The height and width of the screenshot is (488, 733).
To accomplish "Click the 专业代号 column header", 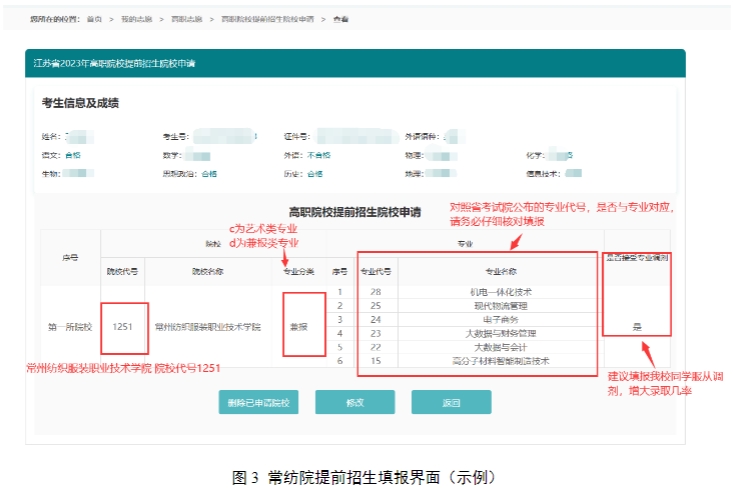I will (x=376, y=271).
